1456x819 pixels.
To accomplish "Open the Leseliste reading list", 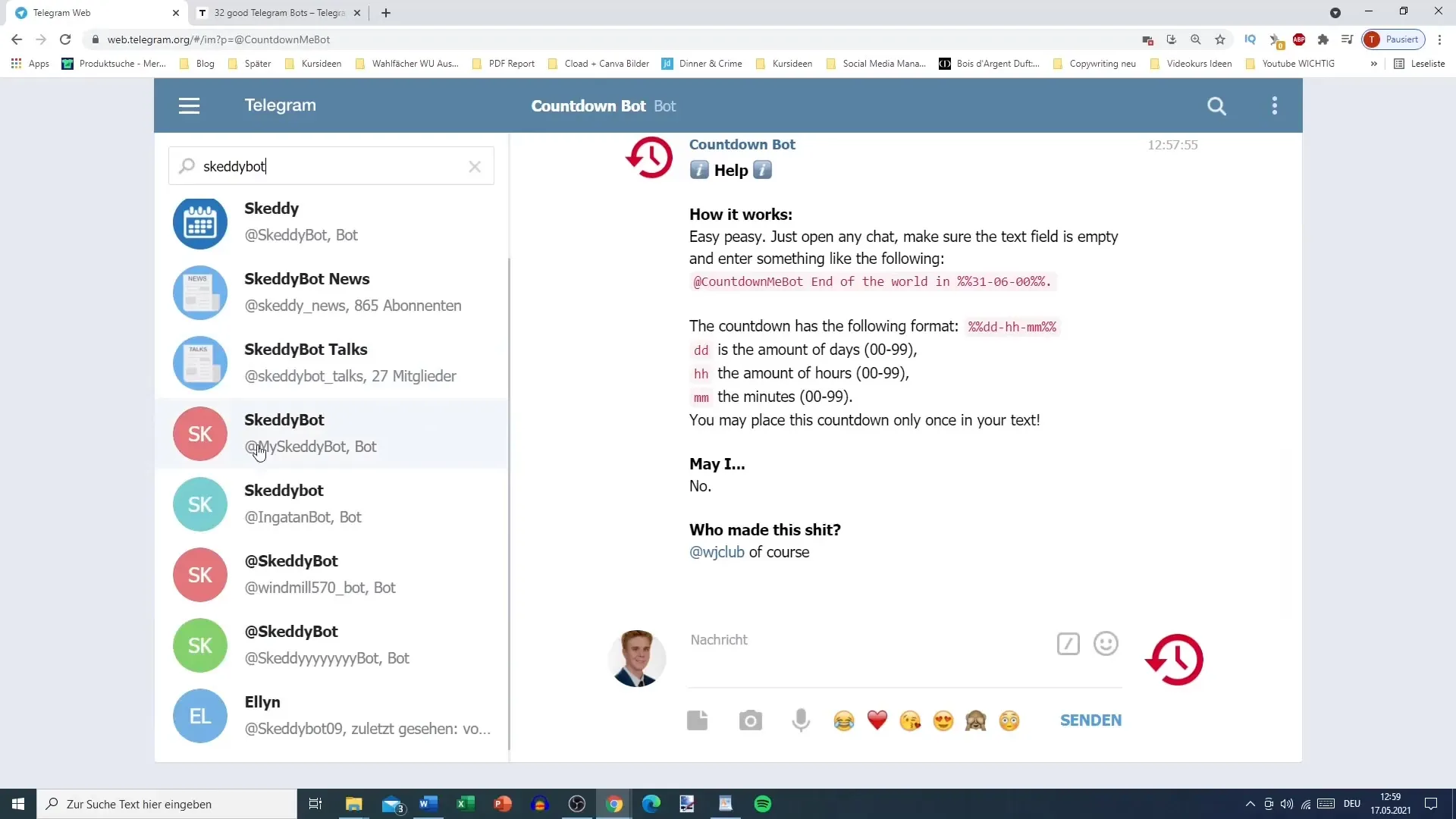I will 1420,64.
